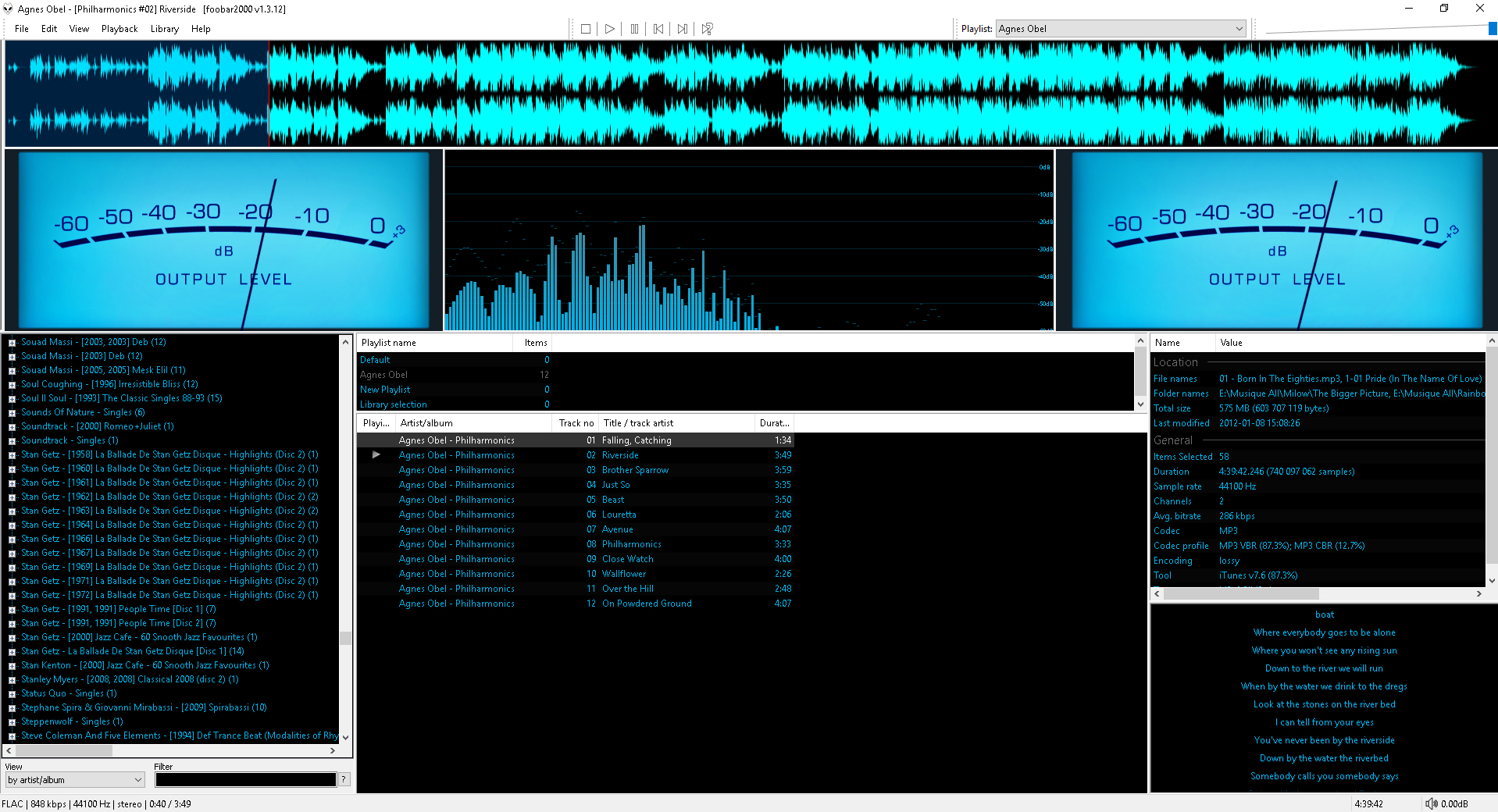Expand Stan Getz [1958] La Ballade node
This screenshot has height=812, width=1498.
pos(12,455)
